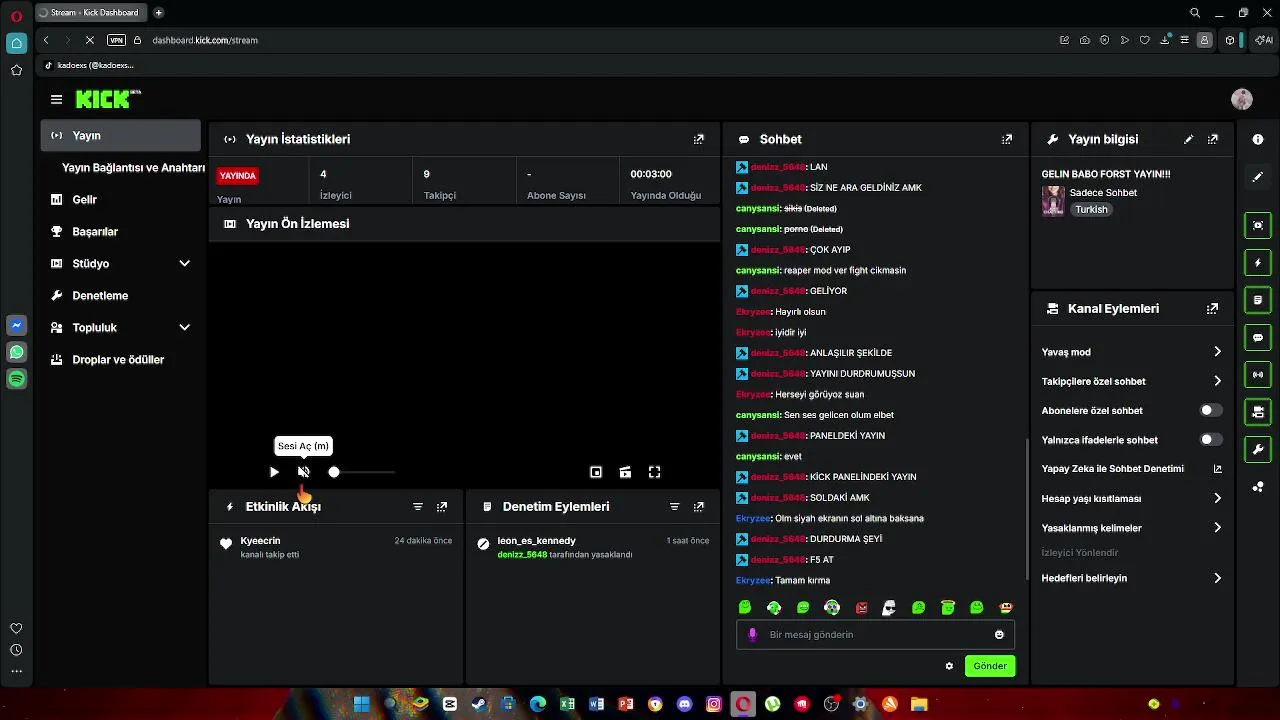
Task: Open Yapay Zeka ile Sohbet Denetimi
Action: 1132,469
